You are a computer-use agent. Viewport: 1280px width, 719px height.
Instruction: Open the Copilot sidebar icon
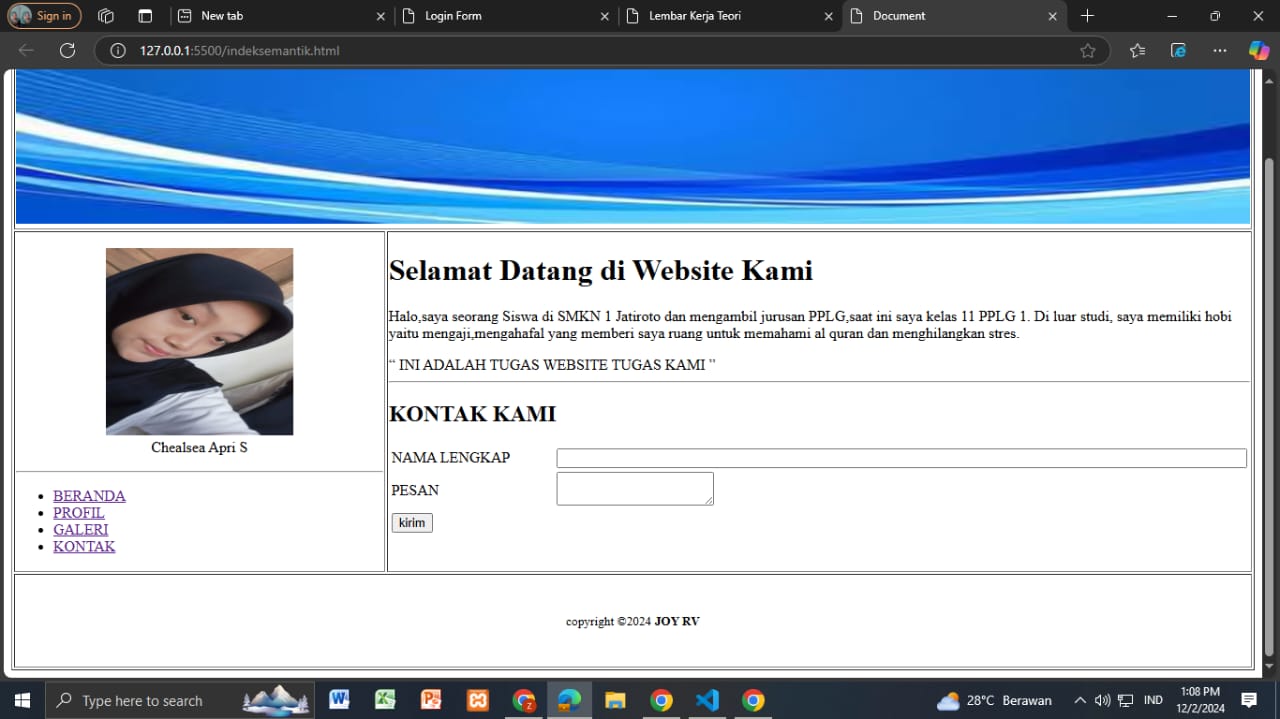pyautogui.click(x=1258, y=51)
